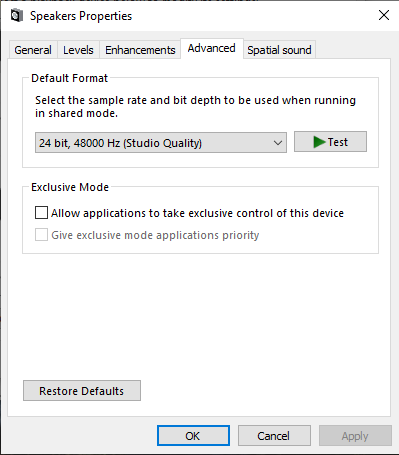Screen dimensions: 399x455
Task: Go to the Enhancements tab
Action: pos(140,50)
